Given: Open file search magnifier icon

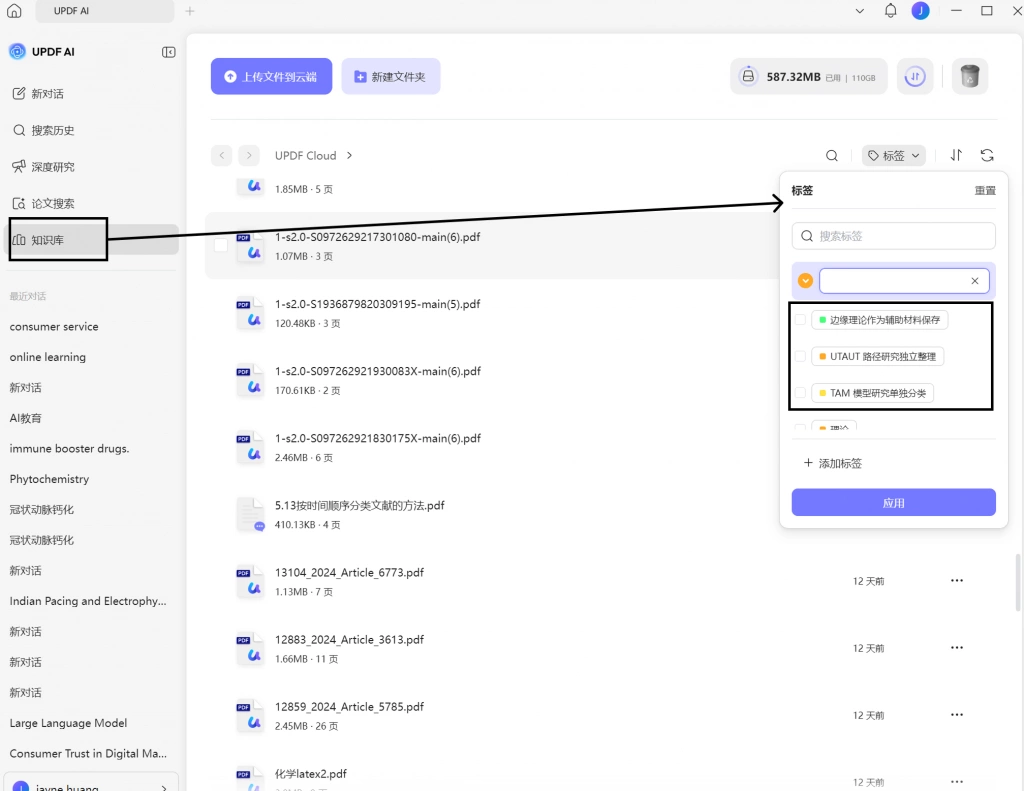Looking at the screenshot, I should [831, 155].
